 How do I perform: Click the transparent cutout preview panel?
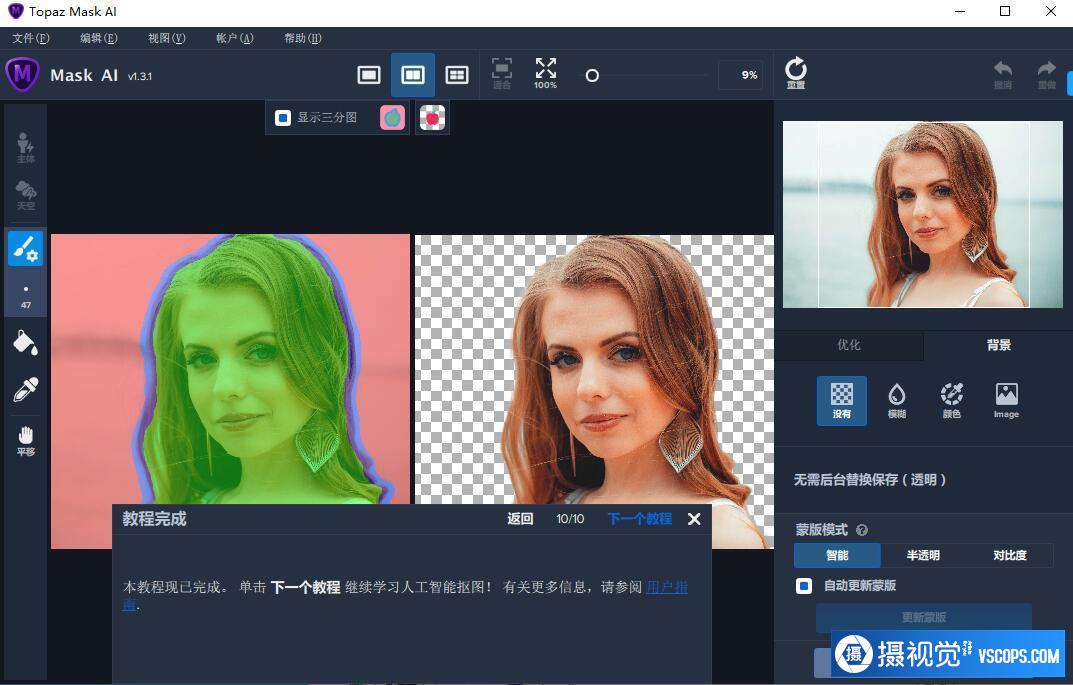[594, 370]
